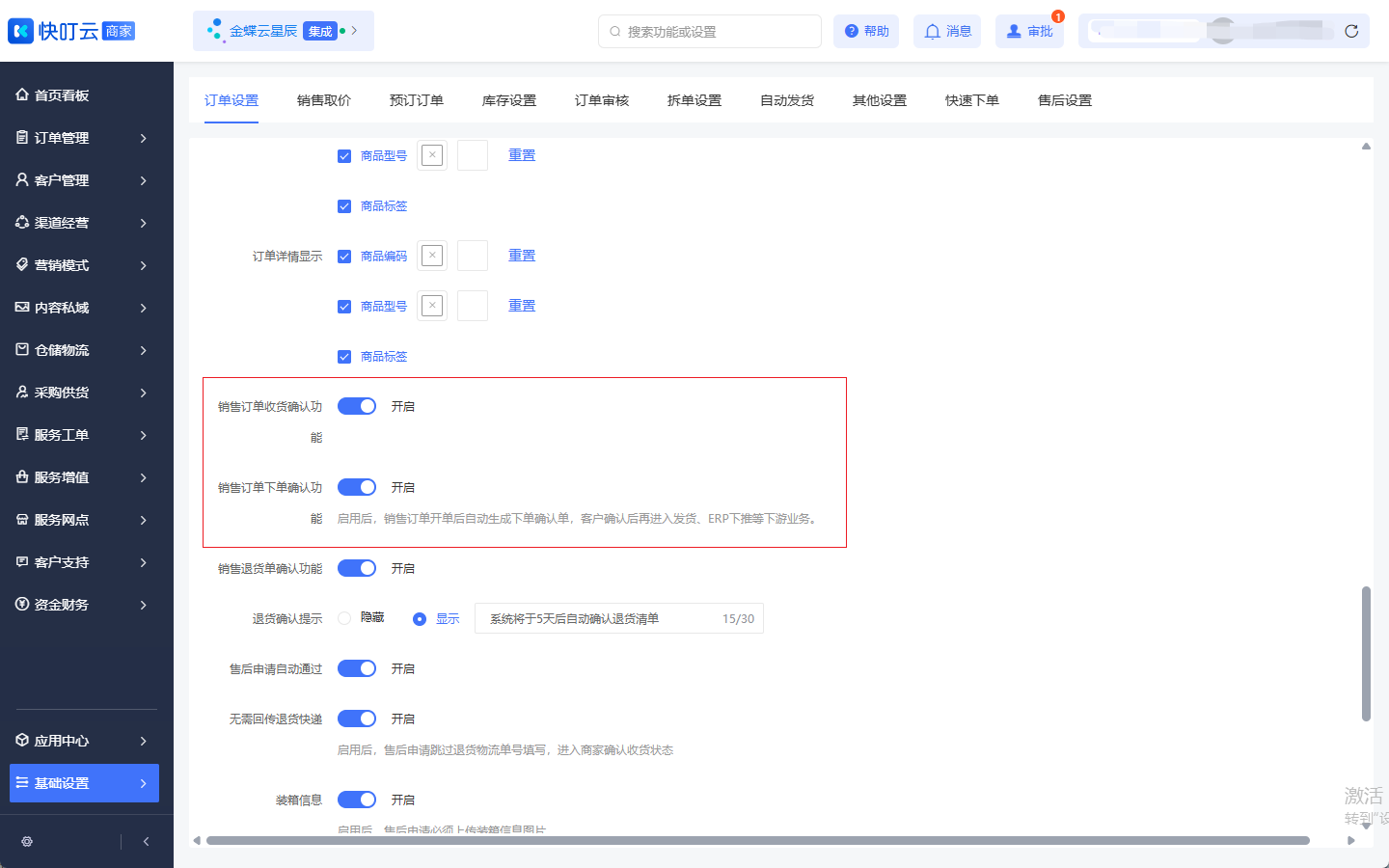Switch to the 售后设置 tab
The image size is (1389, 868).
click(1065, 100)
